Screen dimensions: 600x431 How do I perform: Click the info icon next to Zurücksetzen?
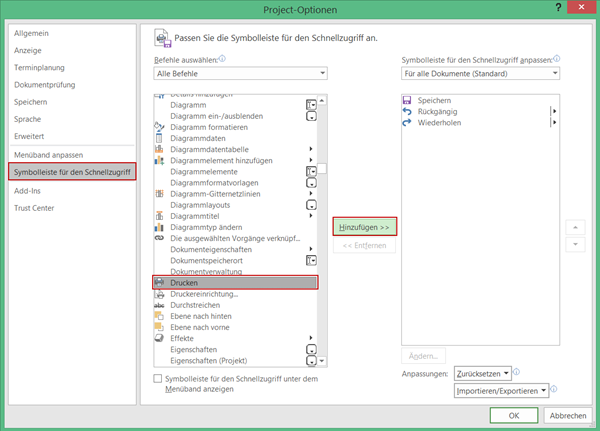[516, 372]
